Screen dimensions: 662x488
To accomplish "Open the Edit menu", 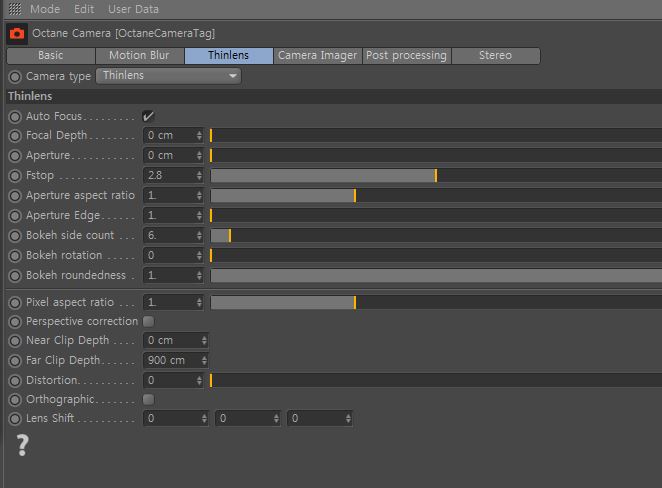I will click(84, 9).
